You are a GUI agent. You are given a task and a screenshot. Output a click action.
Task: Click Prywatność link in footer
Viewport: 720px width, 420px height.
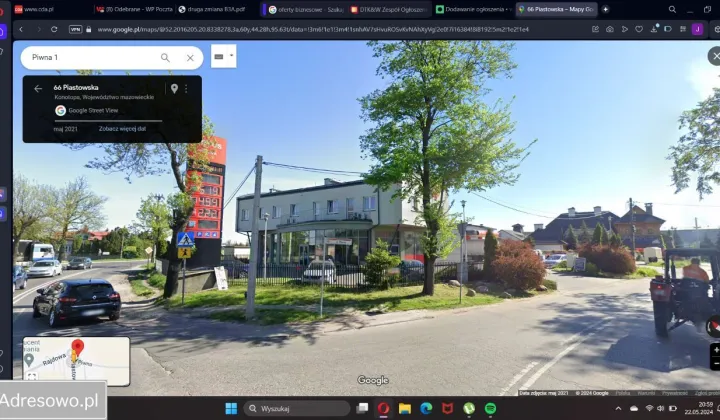click(675, 393)
